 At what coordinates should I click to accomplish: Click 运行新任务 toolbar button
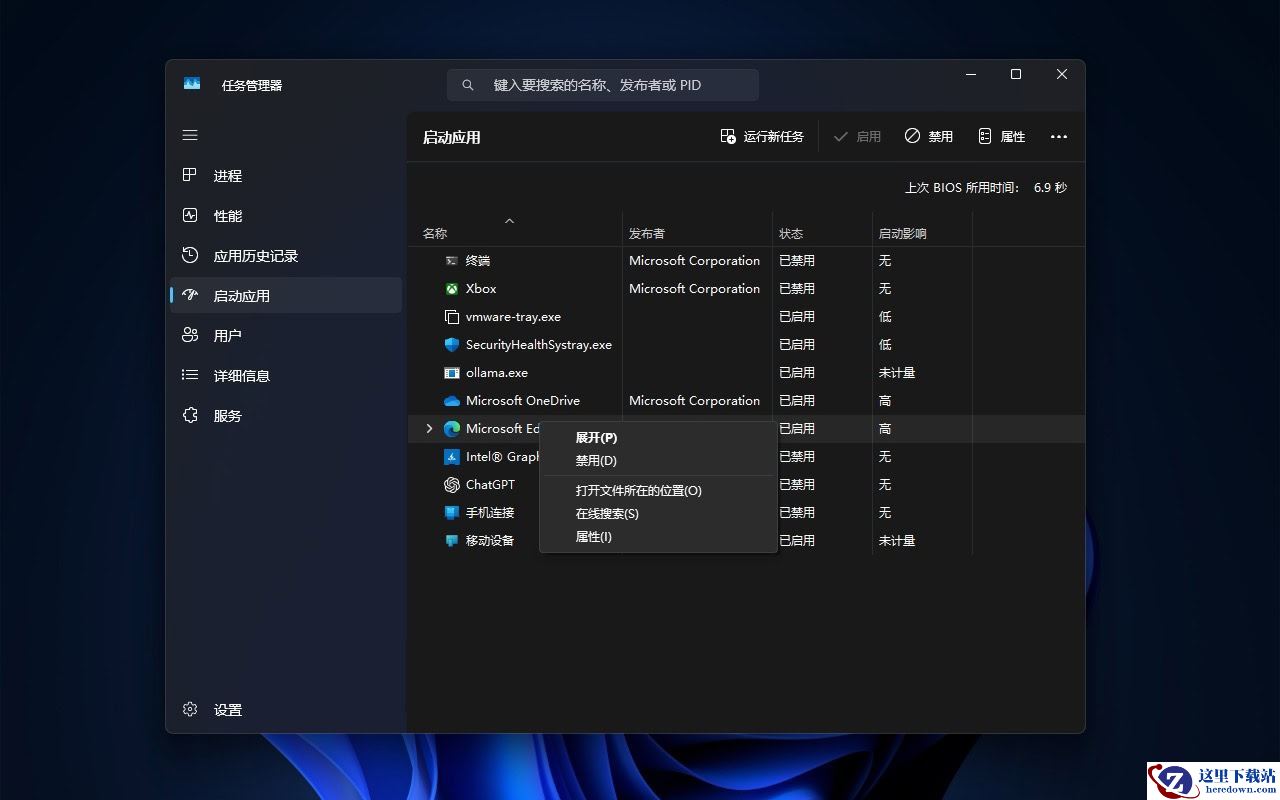[x=762, y=137]
